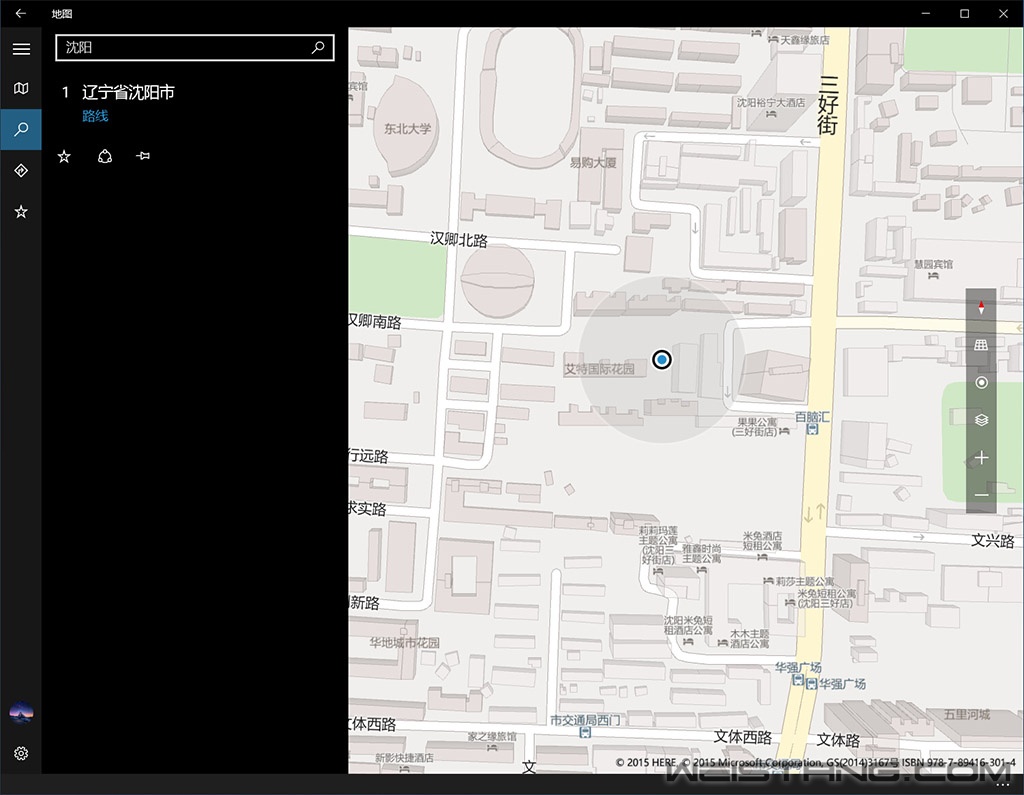Select the Search tab in sidebar
This screenshot has width=1024, height=795.
point(21,130)
